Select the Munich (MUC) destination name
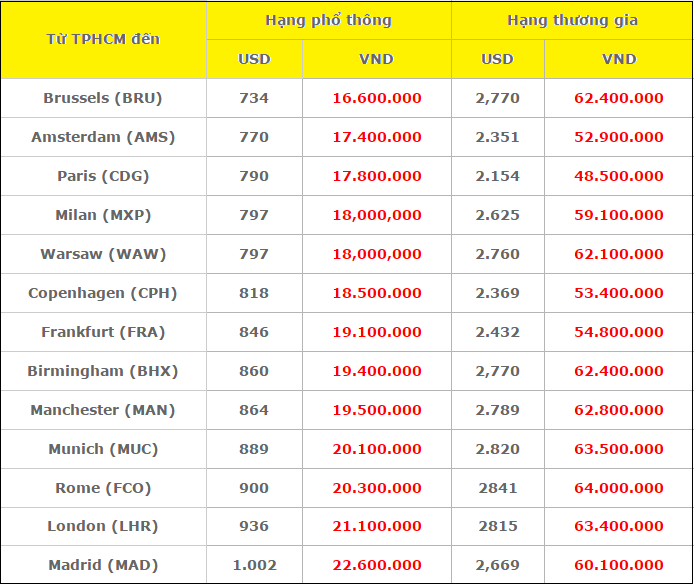The width and height of the screenshot is (694, 584). 103,449
